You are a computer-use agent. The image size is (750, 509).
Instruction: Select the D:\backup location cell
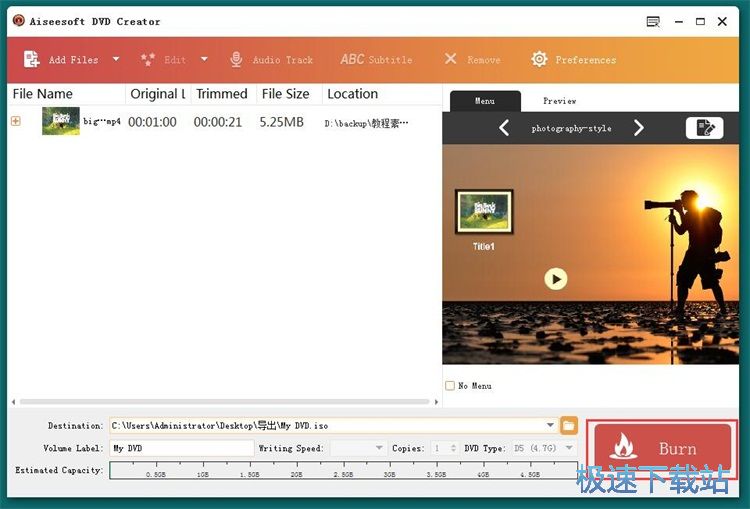pyautogui.click(x=367, y=123)
